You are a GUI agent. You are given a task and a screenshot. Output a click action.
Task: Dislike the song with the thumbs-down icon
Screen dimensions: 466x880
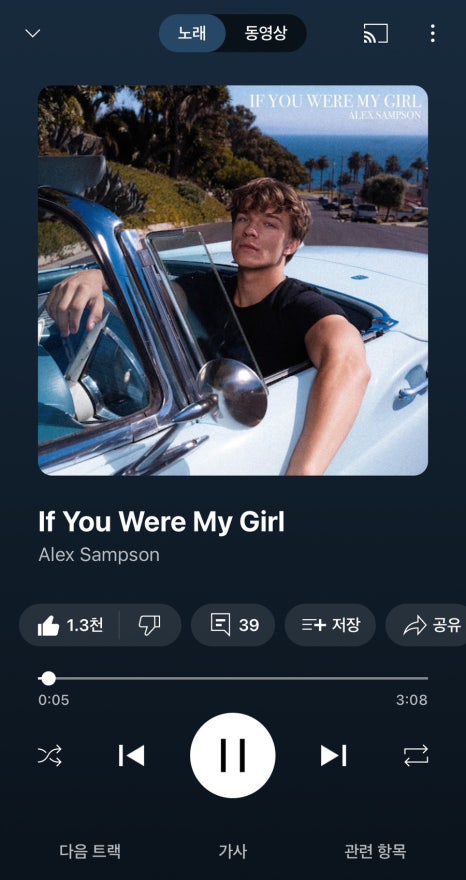(150, 625)
